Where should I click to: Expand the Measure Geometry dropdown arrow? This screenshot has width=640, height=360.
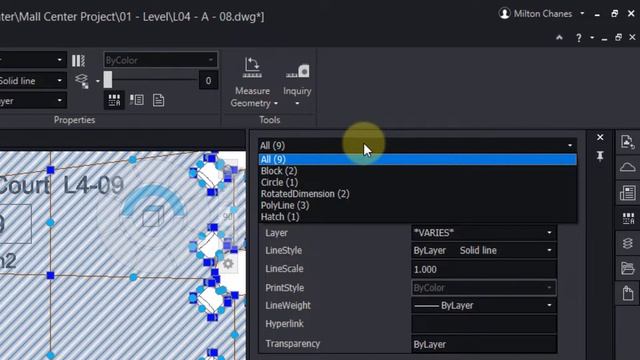pos(276,104)
